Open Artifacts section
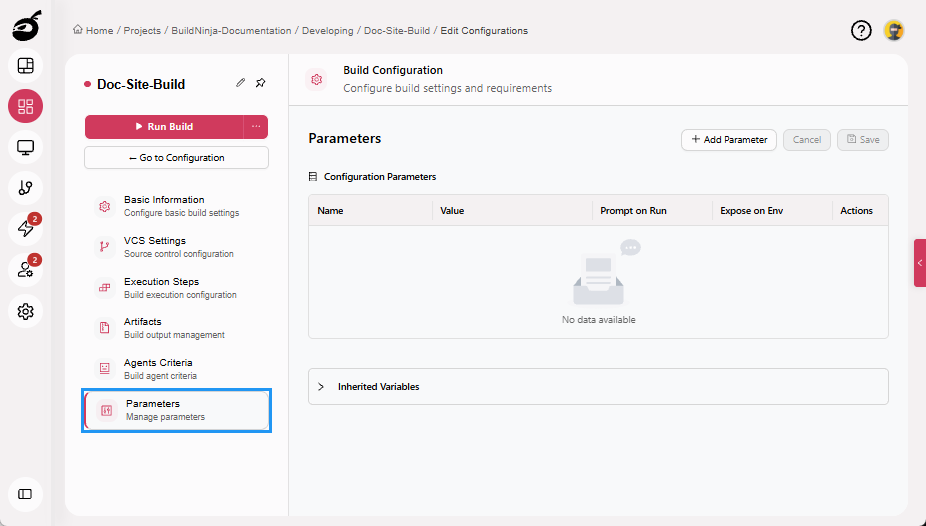The width and height of the screenshot is (926, 526). (177, 328)
